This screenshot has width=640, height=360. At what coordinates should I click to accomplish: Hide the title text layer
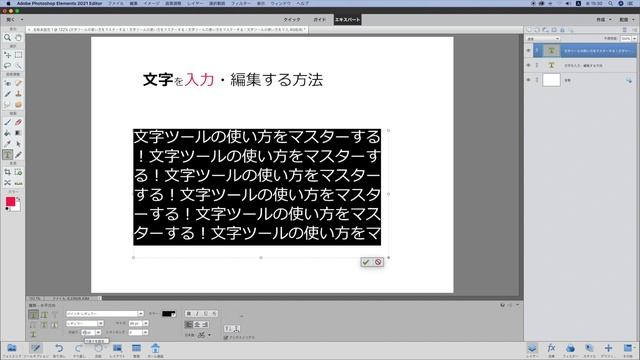coord(529,65)
